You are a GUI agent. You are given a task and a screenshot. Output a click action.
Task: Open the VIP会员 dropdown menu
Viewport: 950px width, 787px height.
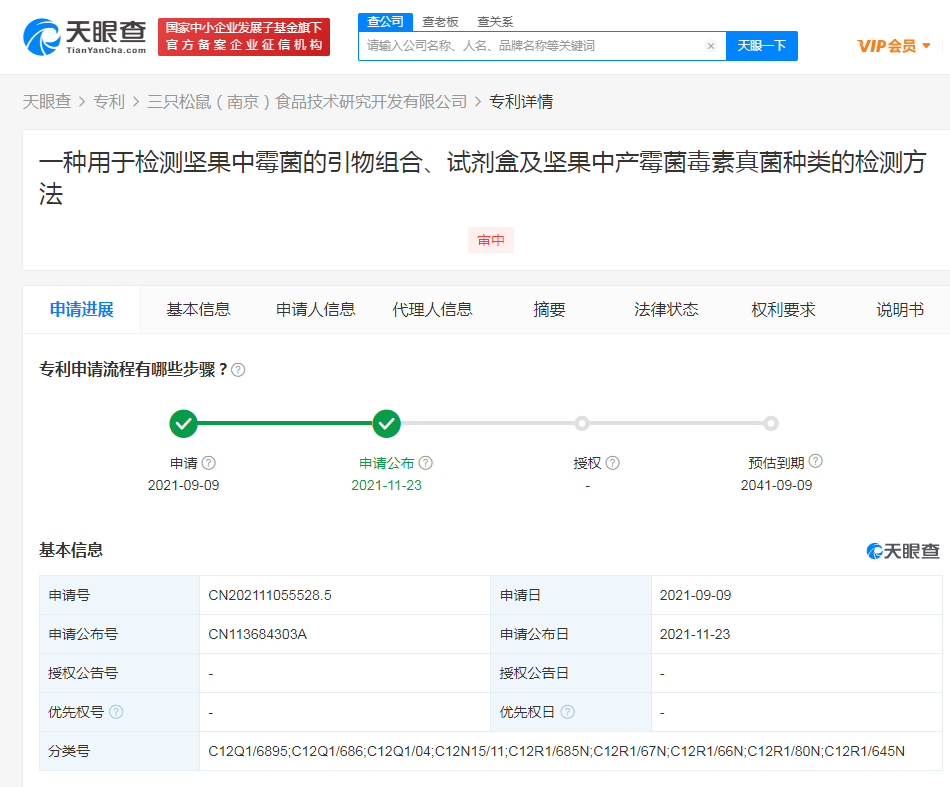click(x=894, y=46)
